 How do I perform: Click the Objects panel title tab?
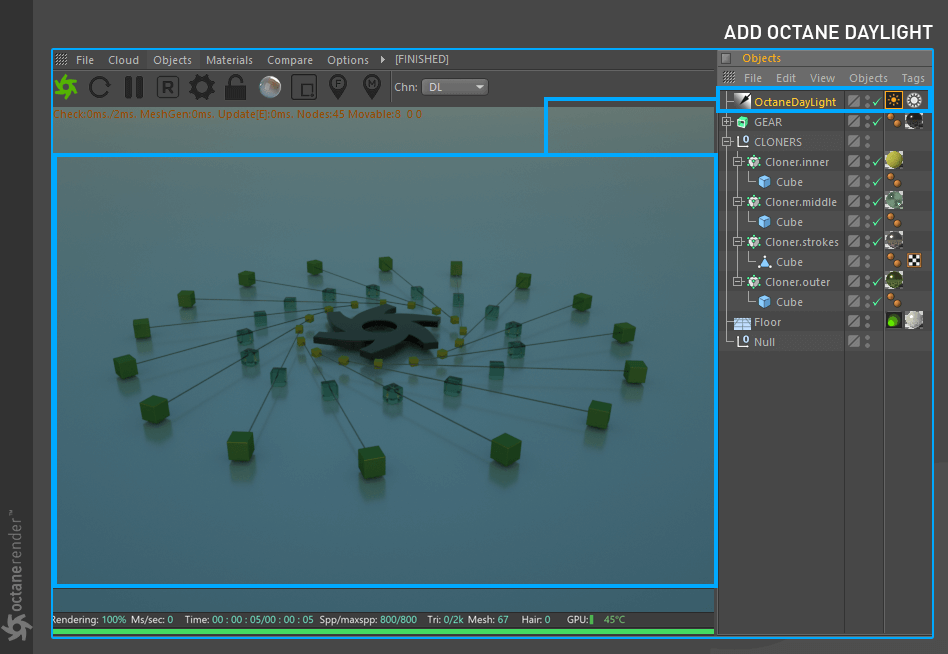(761, 58)
